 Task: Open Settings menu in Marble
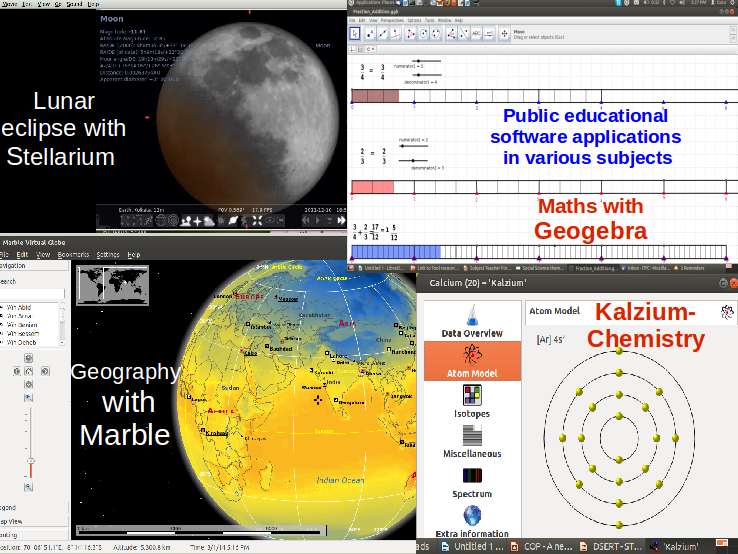click(x=108, y=255)
